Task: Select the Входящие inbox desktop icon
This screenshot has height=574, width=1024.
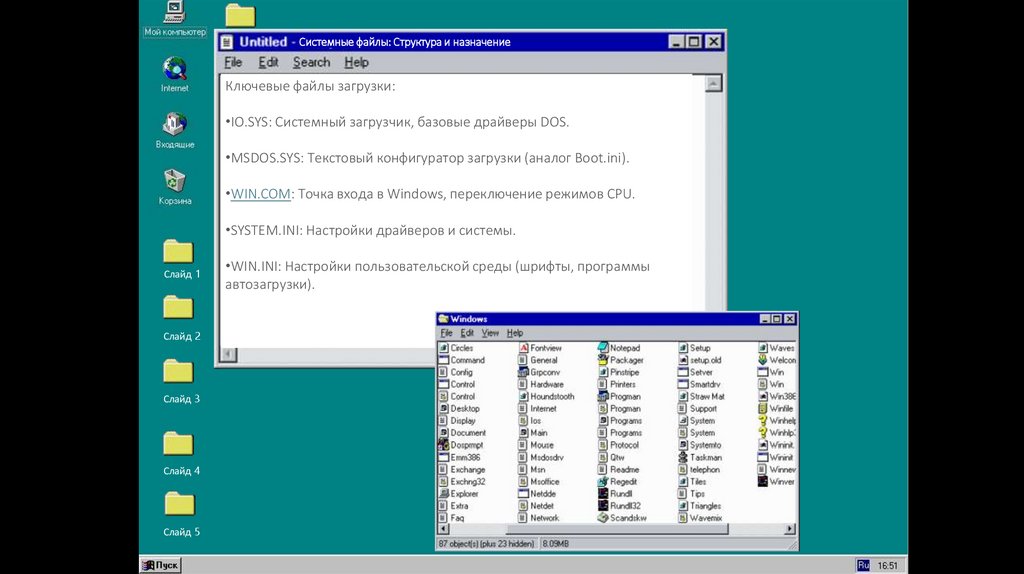Action: click(x=175, y=125)
